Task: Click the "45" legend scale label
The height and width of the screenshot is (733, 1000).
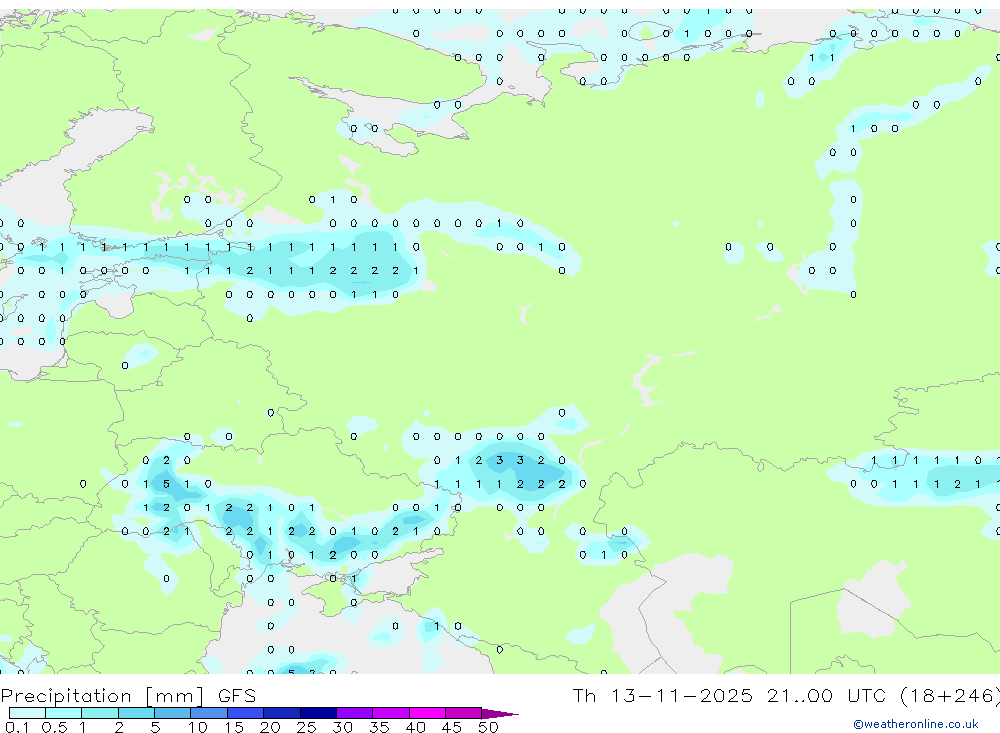Action: 452,727
